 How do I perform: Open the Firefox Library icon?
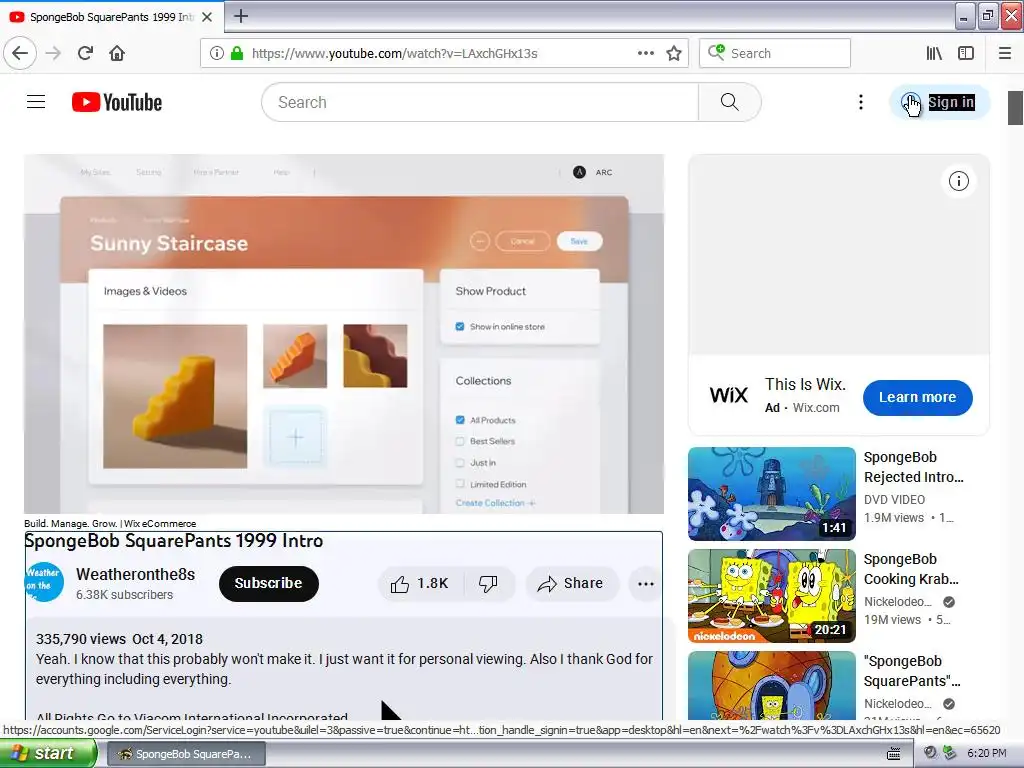tap(934, 53)
